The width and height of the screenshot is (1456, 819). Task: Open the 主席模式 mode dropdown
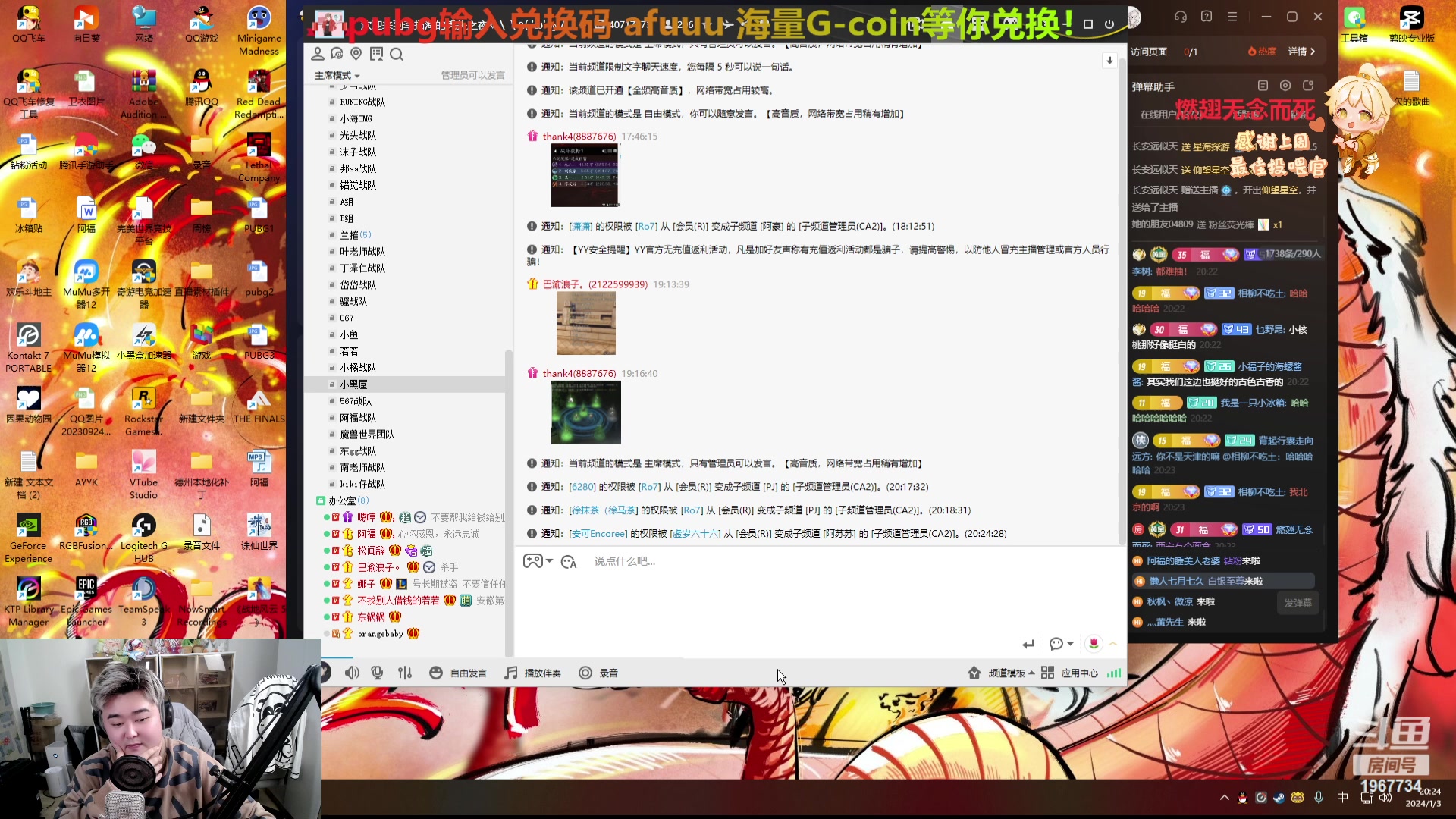(x=337, y=75)
